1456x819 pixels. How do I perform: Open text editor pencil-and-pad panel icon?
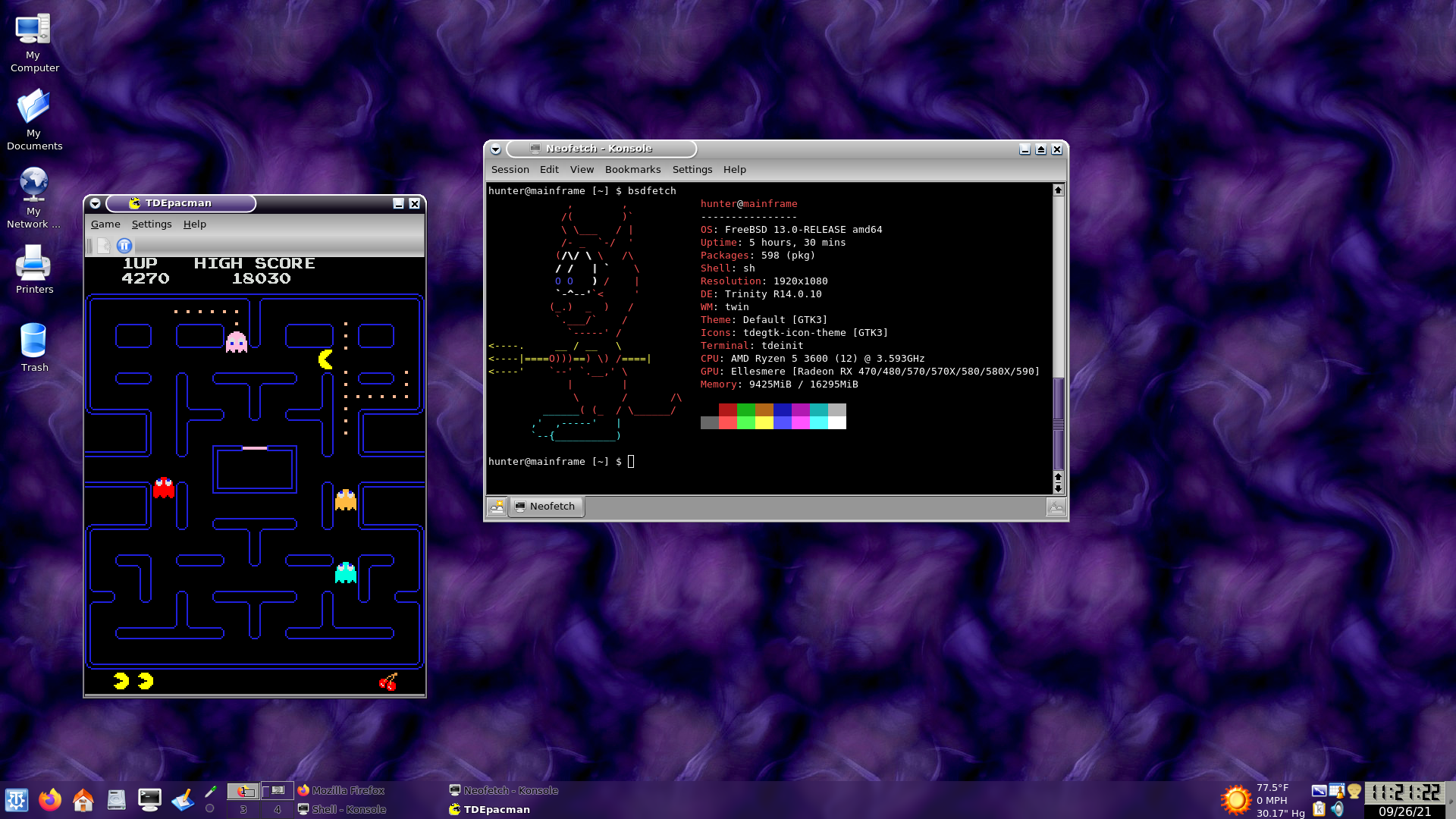click(x=183, y=800)
